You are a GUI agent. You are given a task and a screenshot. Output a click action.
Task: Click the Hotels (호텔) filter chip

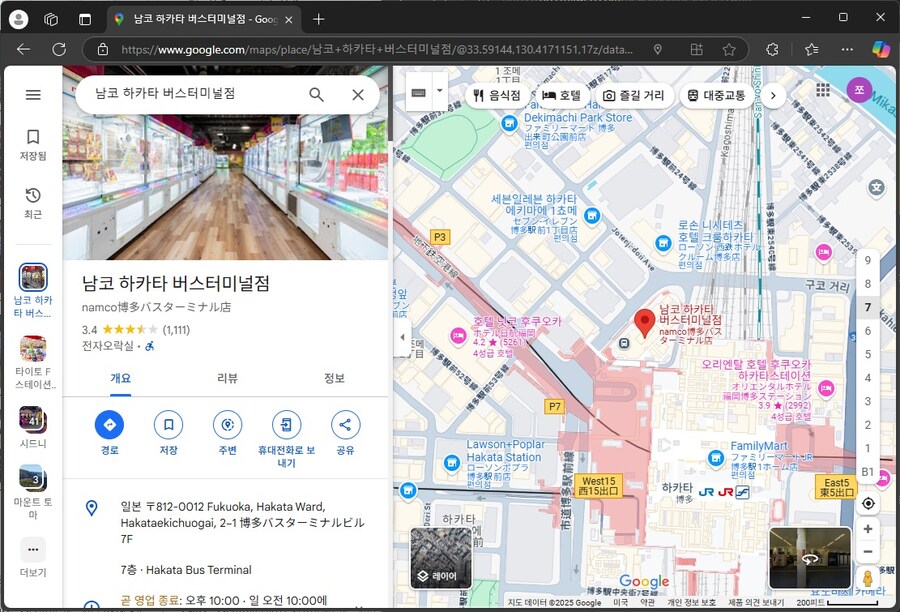561,95
